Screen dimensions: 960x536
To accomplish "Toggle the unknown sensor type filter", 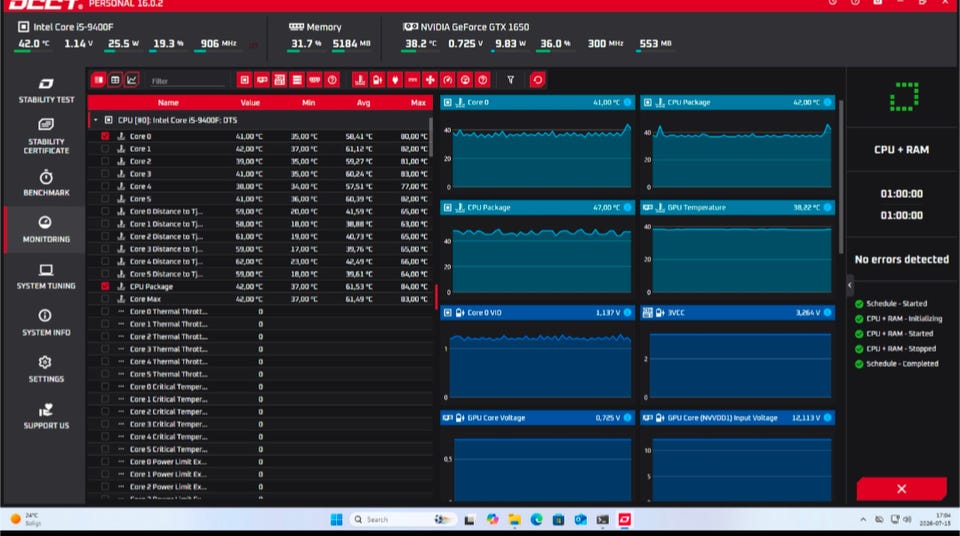I will (482, 80).
